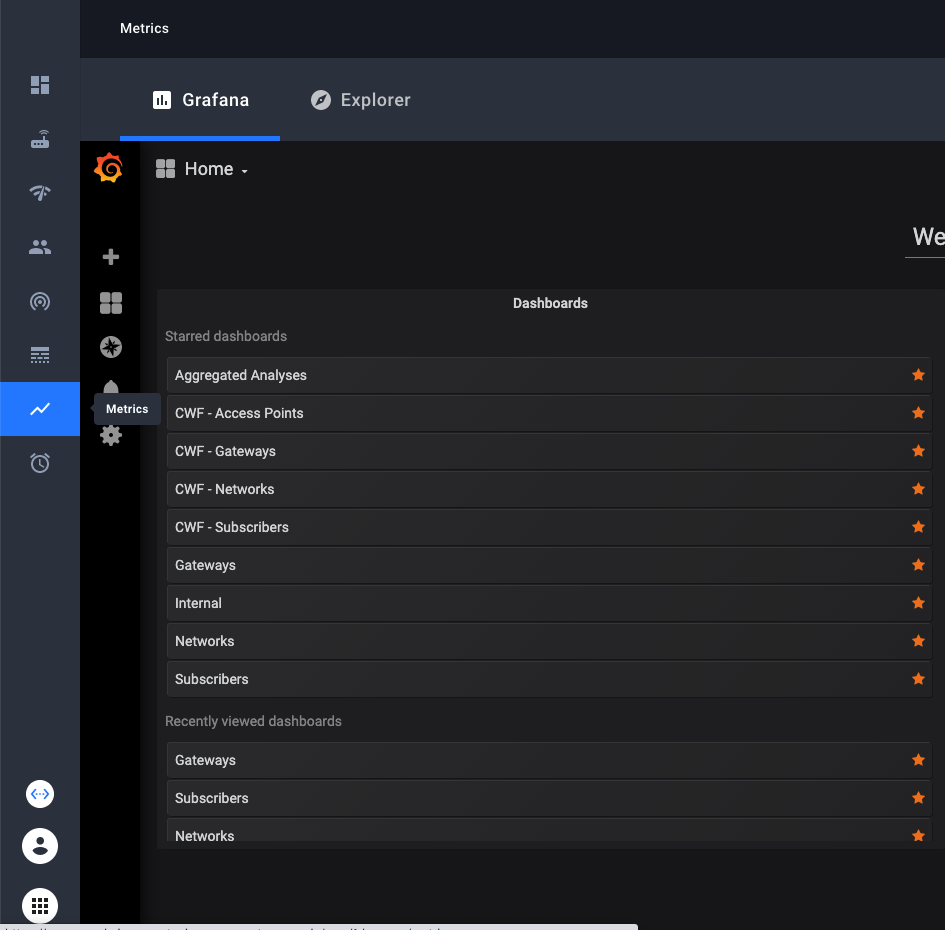Click the user profile icon at bottom left

[39, 845]
